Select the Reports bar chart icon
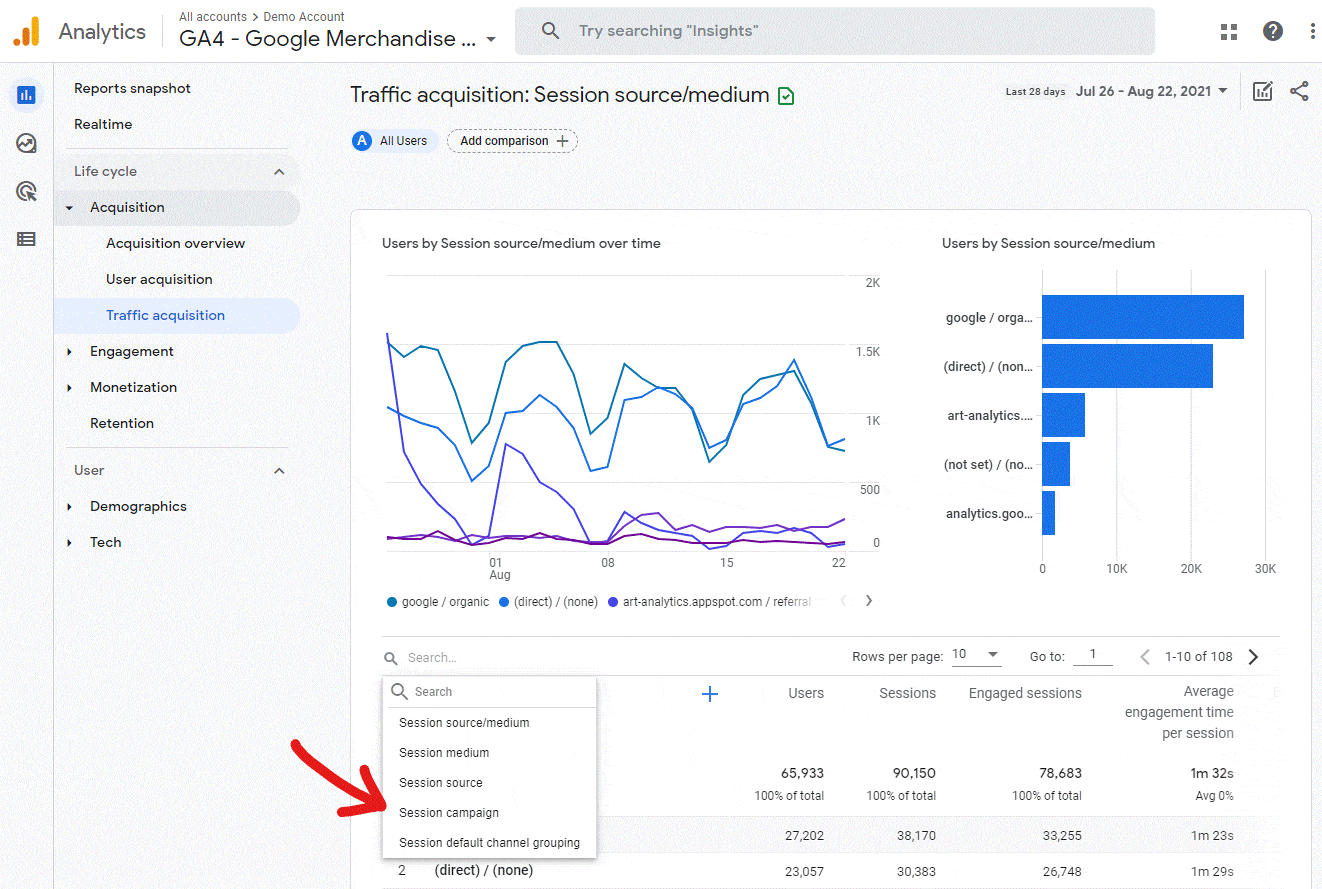This screenshot has height=889, width=1322. pyautogui.click(x=26, y=95)
